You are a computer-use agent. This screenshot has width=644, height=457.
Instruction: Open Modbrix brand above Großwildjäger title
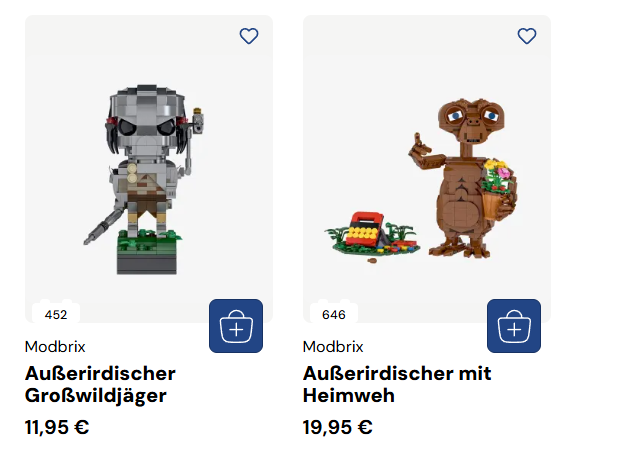(55, 347)
